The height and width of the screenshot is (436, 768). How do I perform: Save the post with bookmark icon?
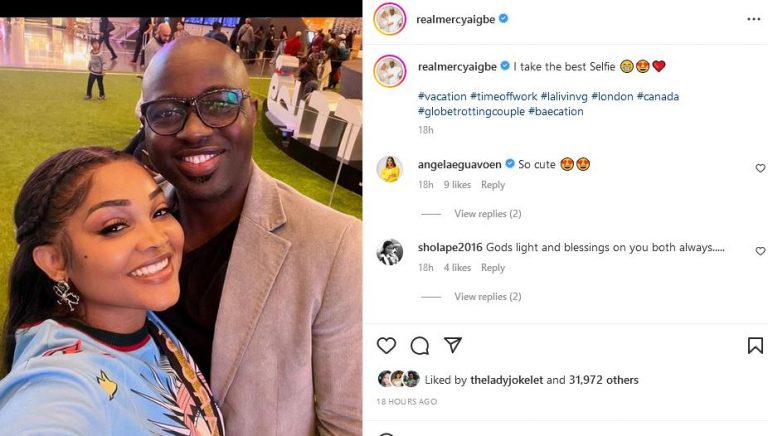click(755, 345)
